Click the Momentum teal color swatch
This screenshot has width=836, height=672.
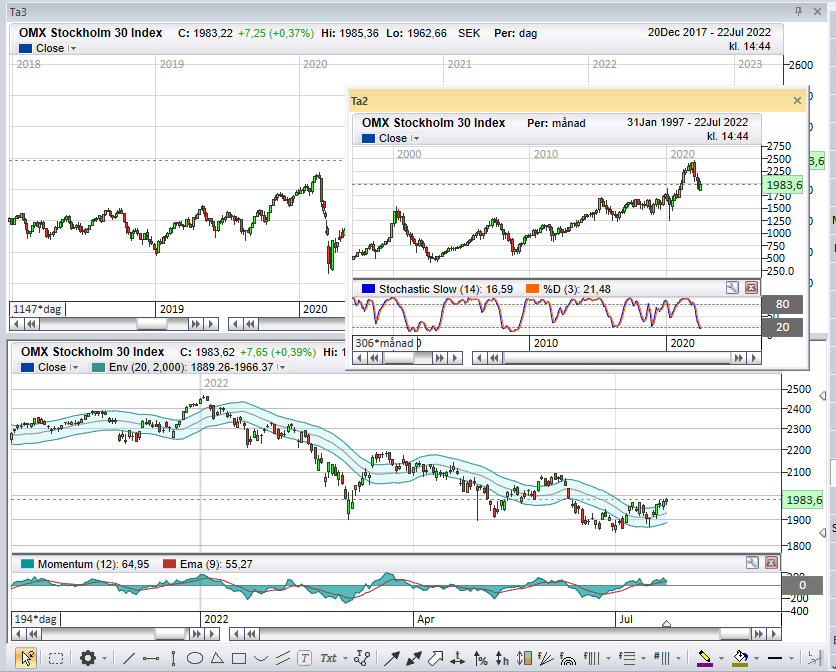[x=27, y=564]
